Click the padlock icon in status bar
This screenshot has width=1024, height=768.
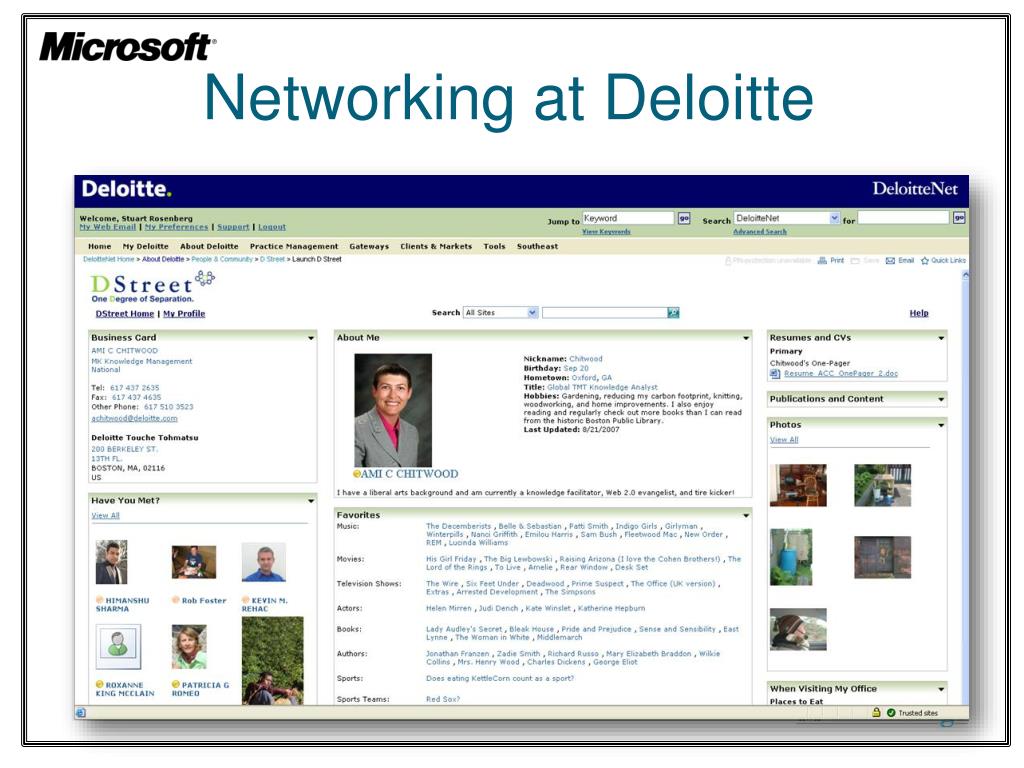pyautogui.click(x=876, y=712)
